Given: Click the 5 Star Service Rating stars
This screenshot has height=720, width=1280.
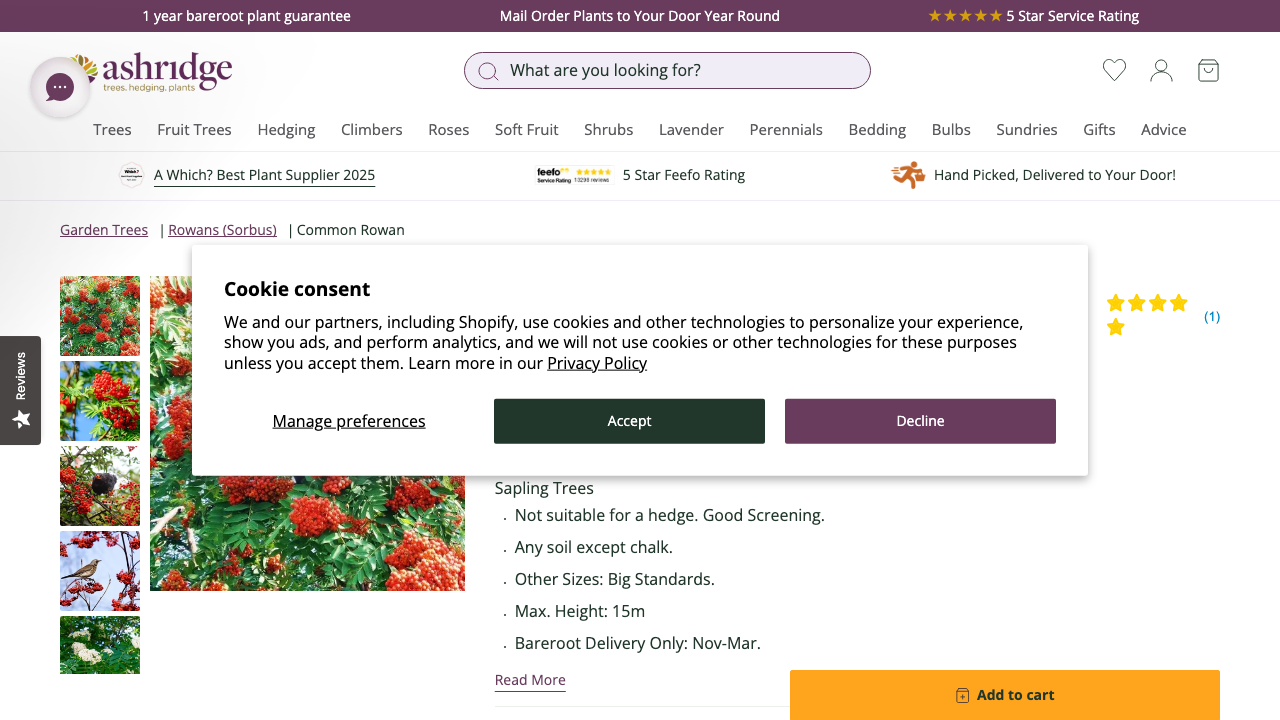Looking at the screenshot, I should point(965,16).
